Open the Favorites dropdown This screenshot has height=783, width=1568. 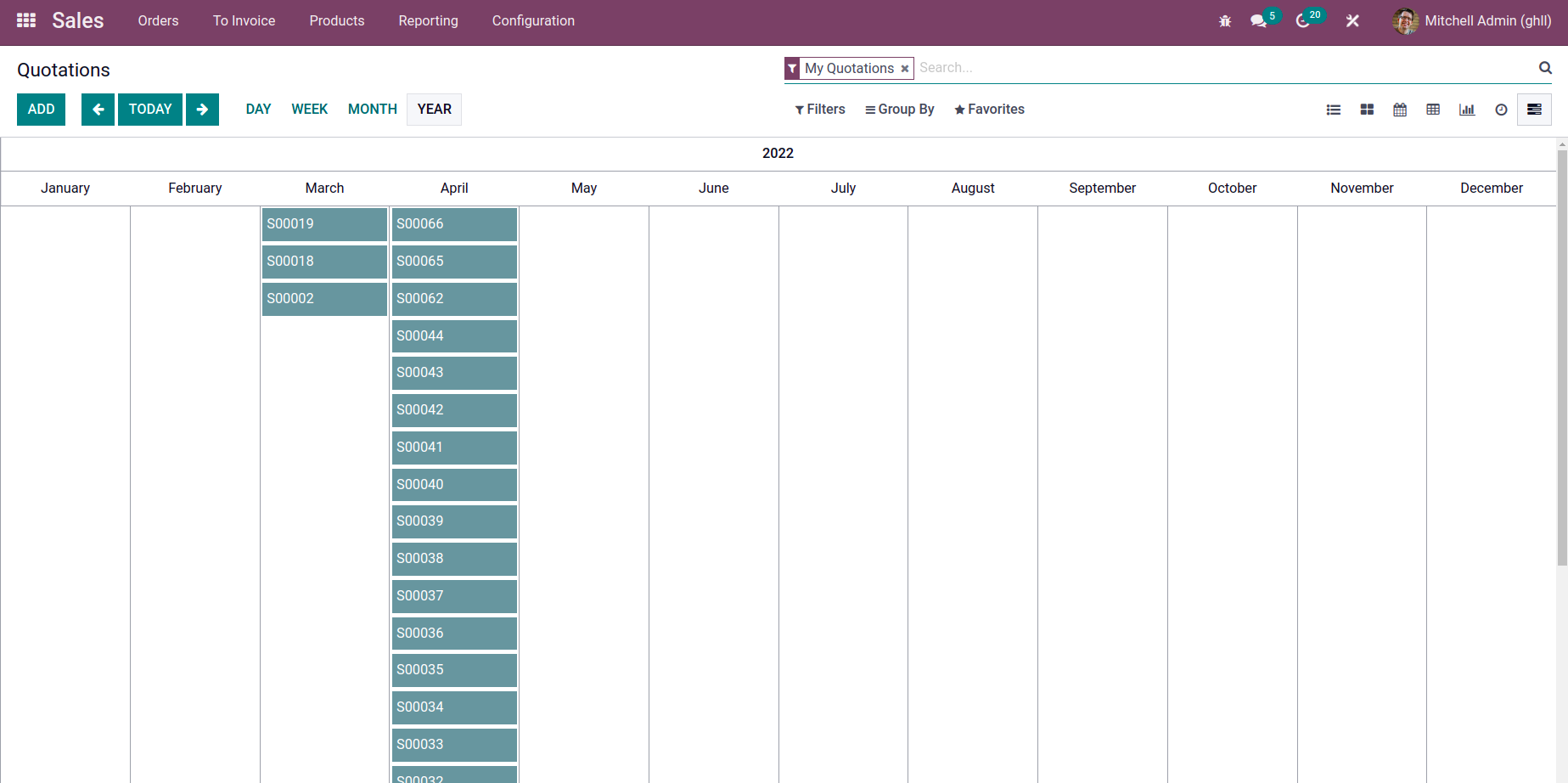coord(989,110)
